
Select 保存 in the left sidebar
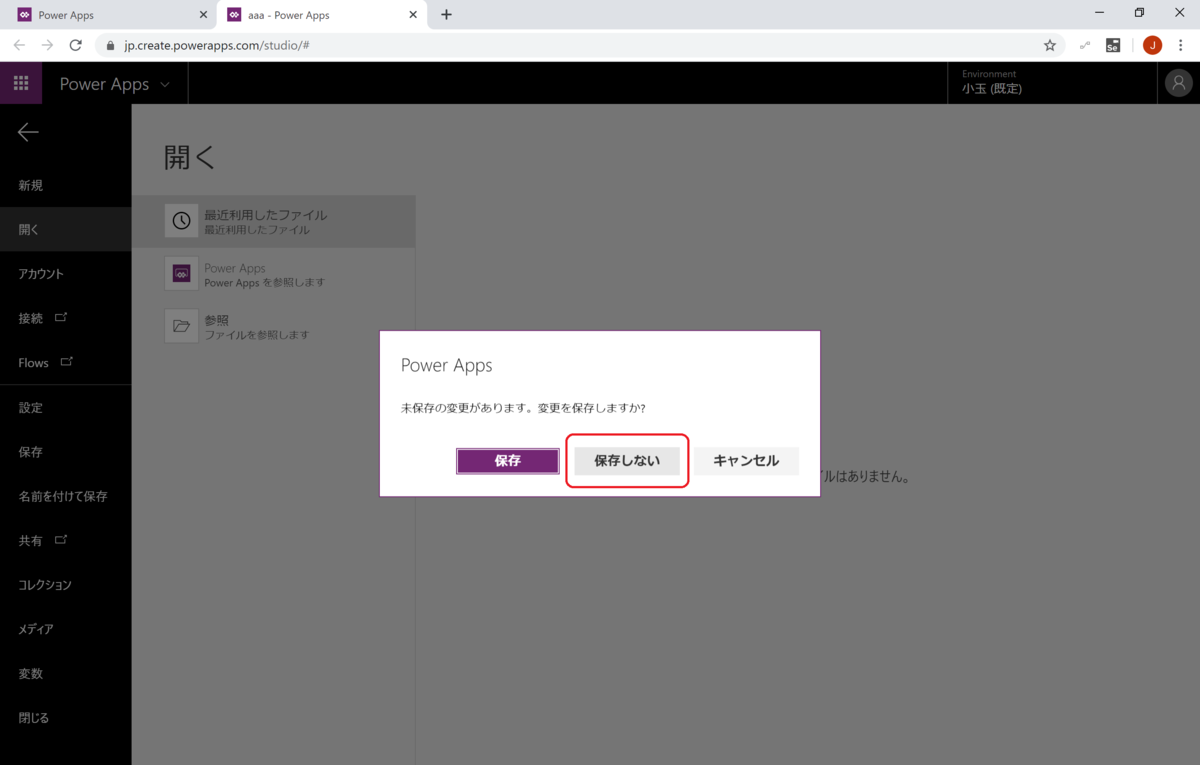pyautogui.click(x=65, y=452)
